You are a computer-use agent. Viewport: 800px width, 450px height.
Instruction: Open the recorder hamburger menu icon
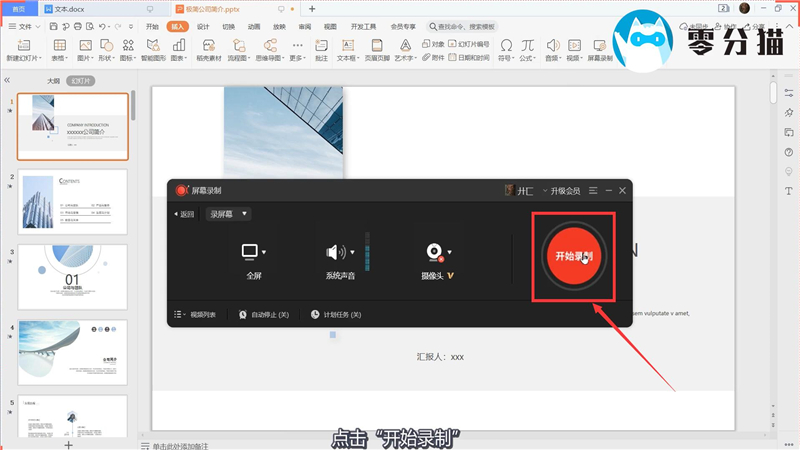pos(593,190)
